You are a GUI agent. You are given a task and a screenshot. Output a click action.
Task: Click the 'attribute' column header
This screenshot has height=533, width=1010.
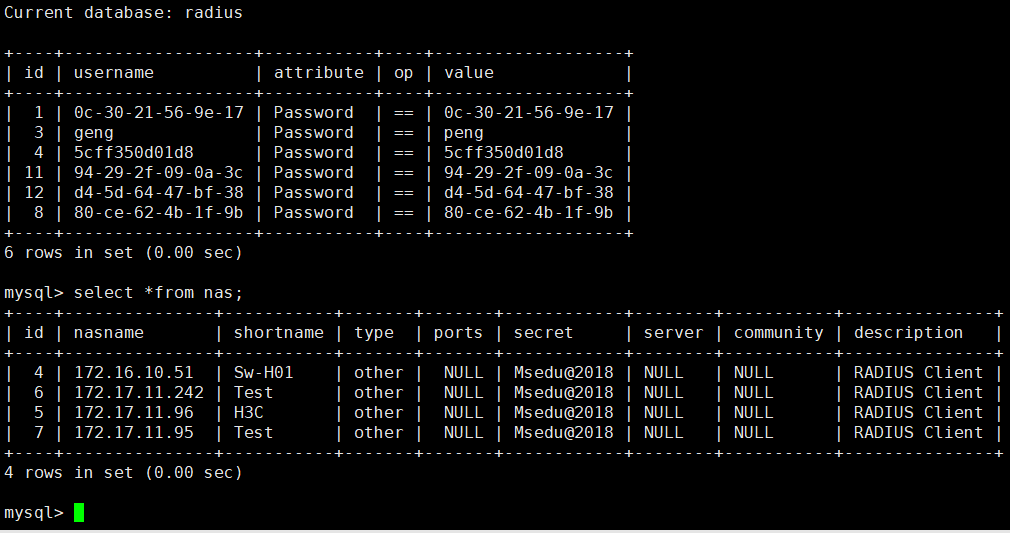318,72
